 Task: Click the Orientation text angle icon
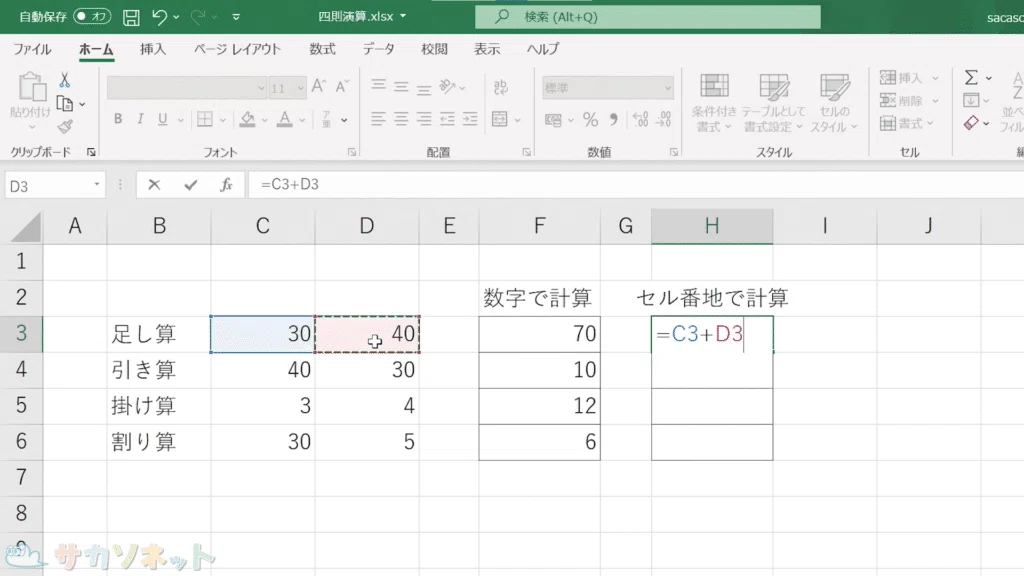coord(447,86)
